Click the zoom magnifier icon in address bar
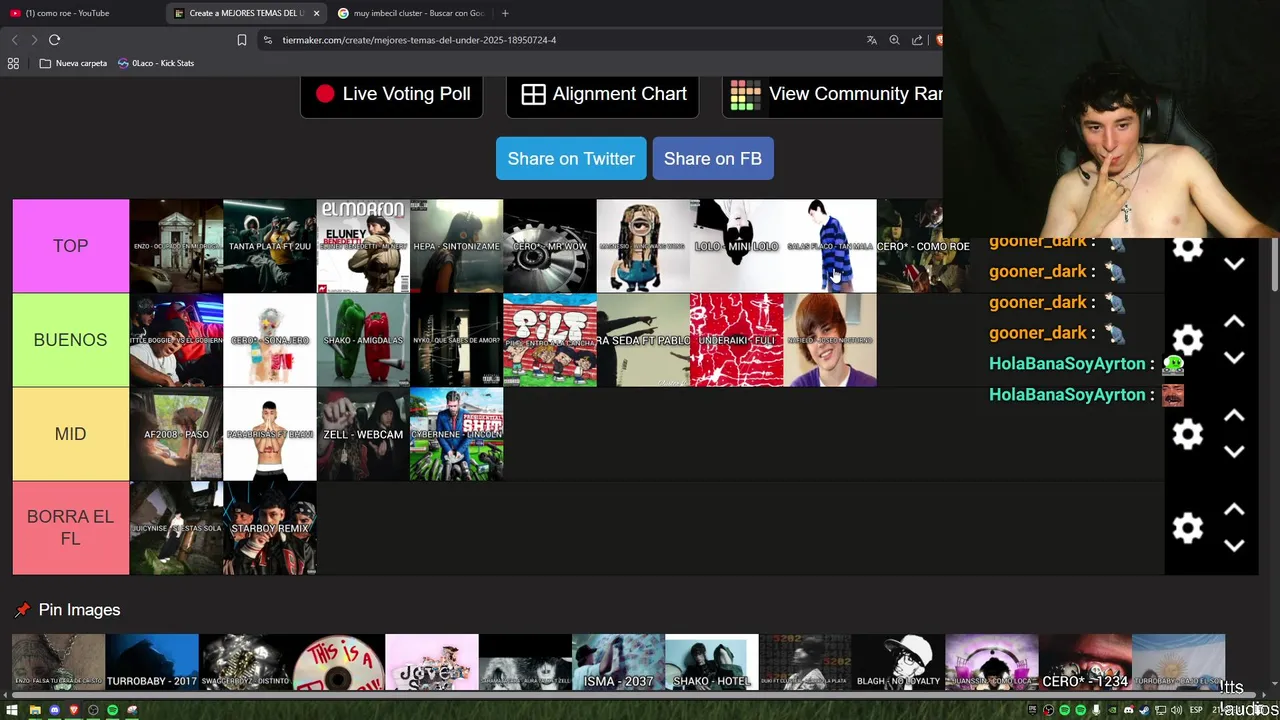This screenshot has height=720, width=1280. 894,40
